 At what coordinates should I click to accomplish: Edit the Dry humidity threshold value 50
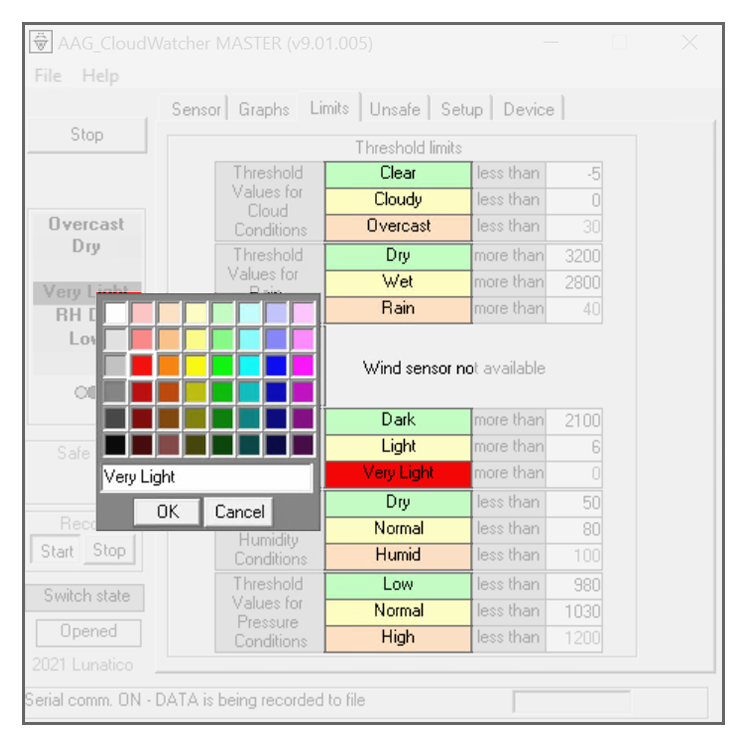[x=574, y=503]
